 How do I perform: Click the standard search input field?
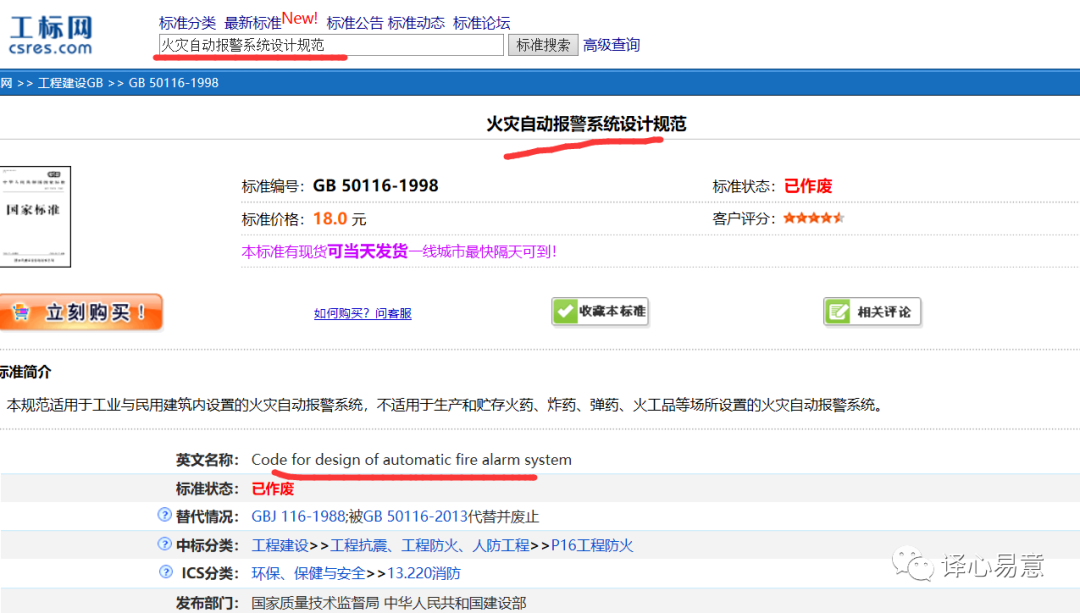pos(331,45)
